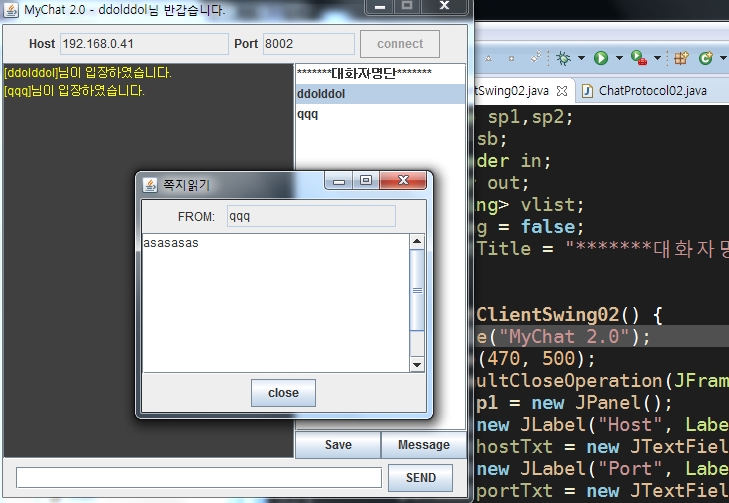The width and height of the screenshot is (729, 503).
Task: Open the Debug dropdown arrow
Action: tap(581, 59)
